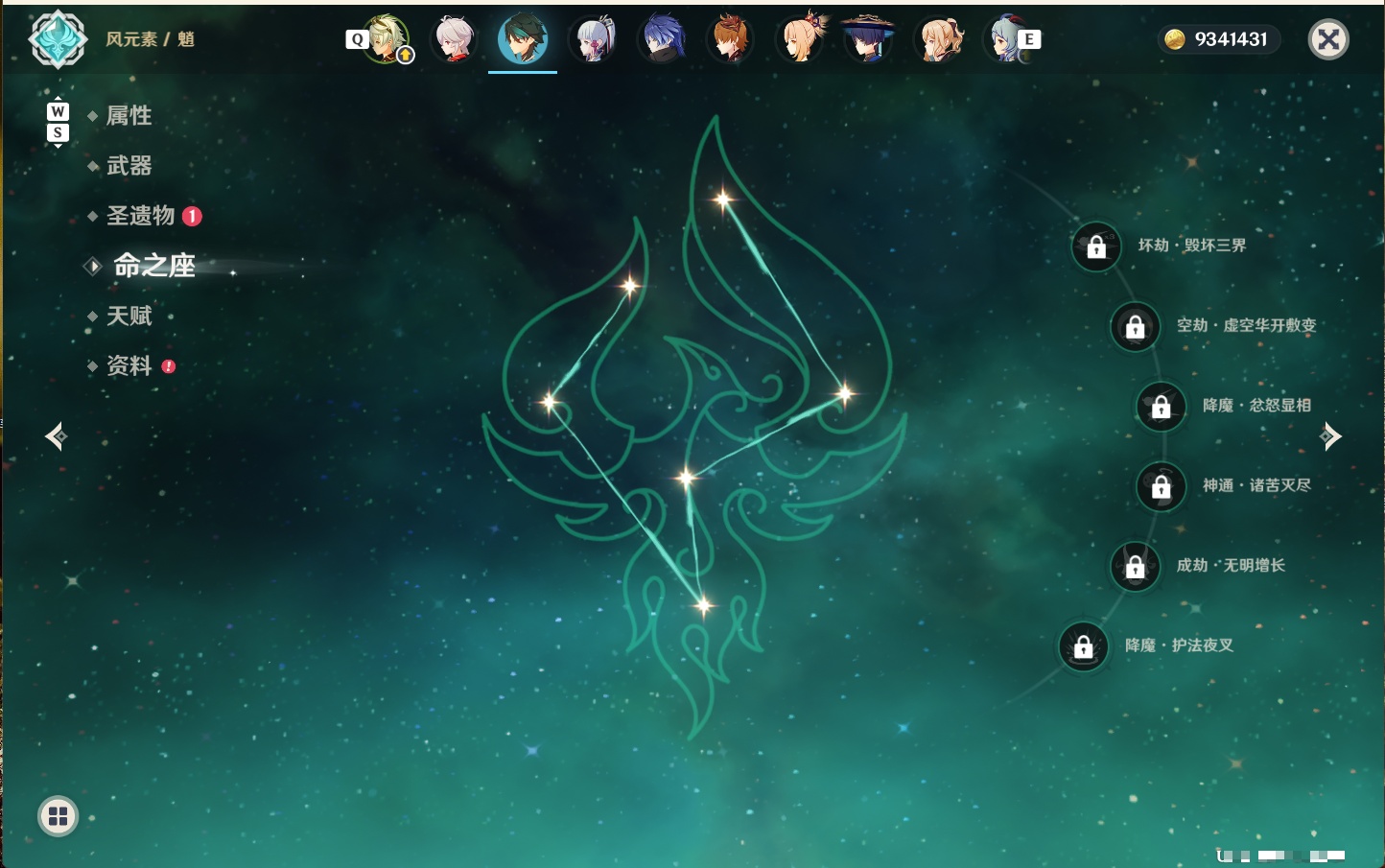The width and height of the screenshot is (1385, 868).
Task: Click the Anemo element emblem icon
Action: tap(59, 39)
